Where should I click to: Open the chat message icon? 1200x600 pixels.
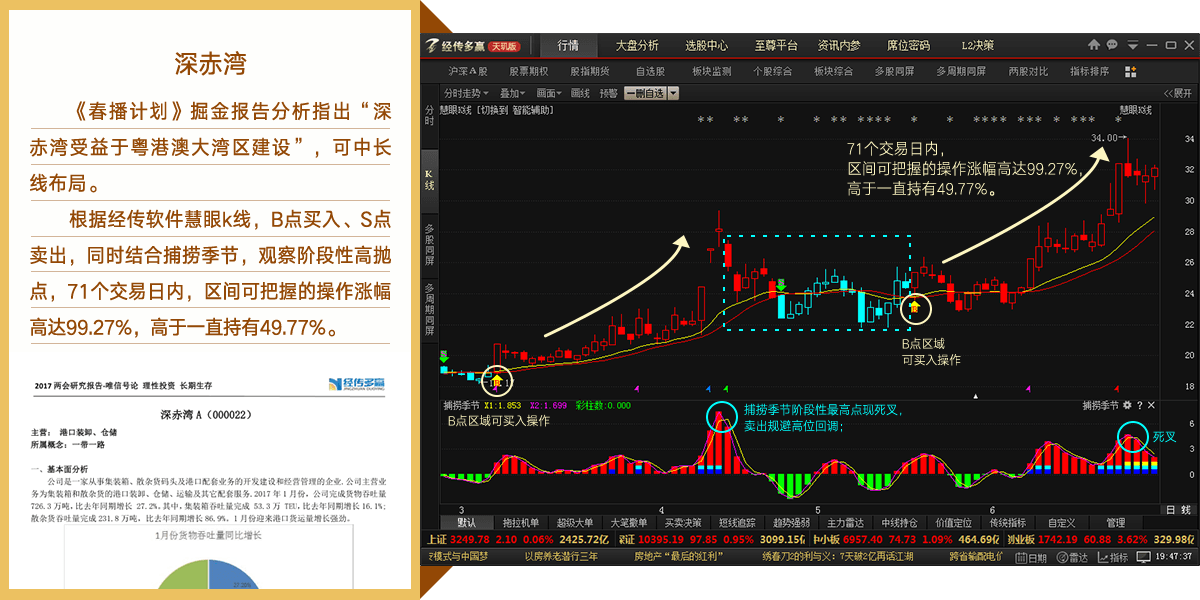coord(1111,45)
